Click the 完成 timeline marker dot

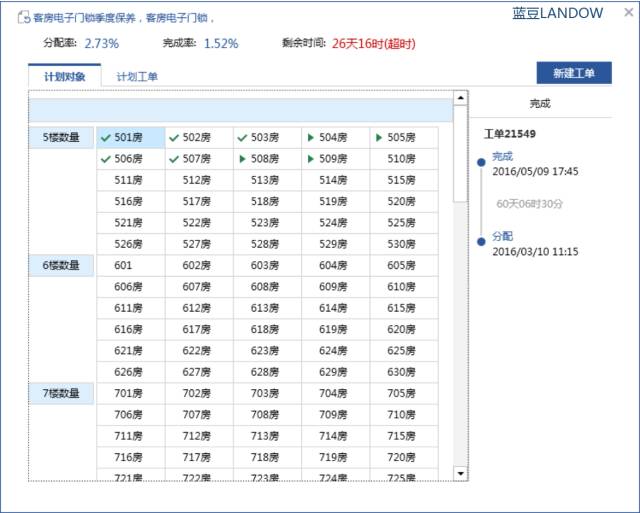click(x=481, y=162)
